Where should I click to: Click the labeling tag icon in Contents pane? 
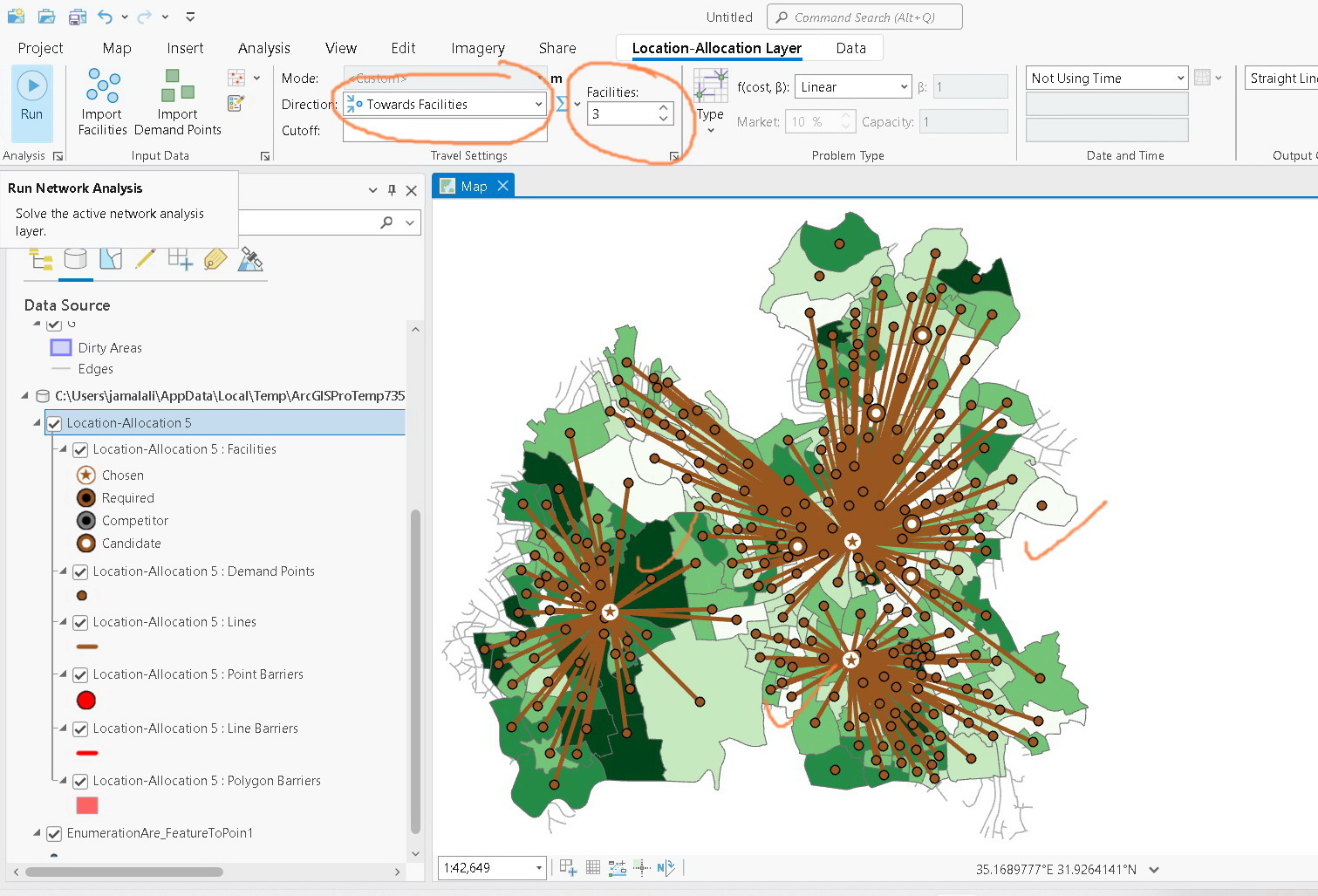tap(215, 259)
